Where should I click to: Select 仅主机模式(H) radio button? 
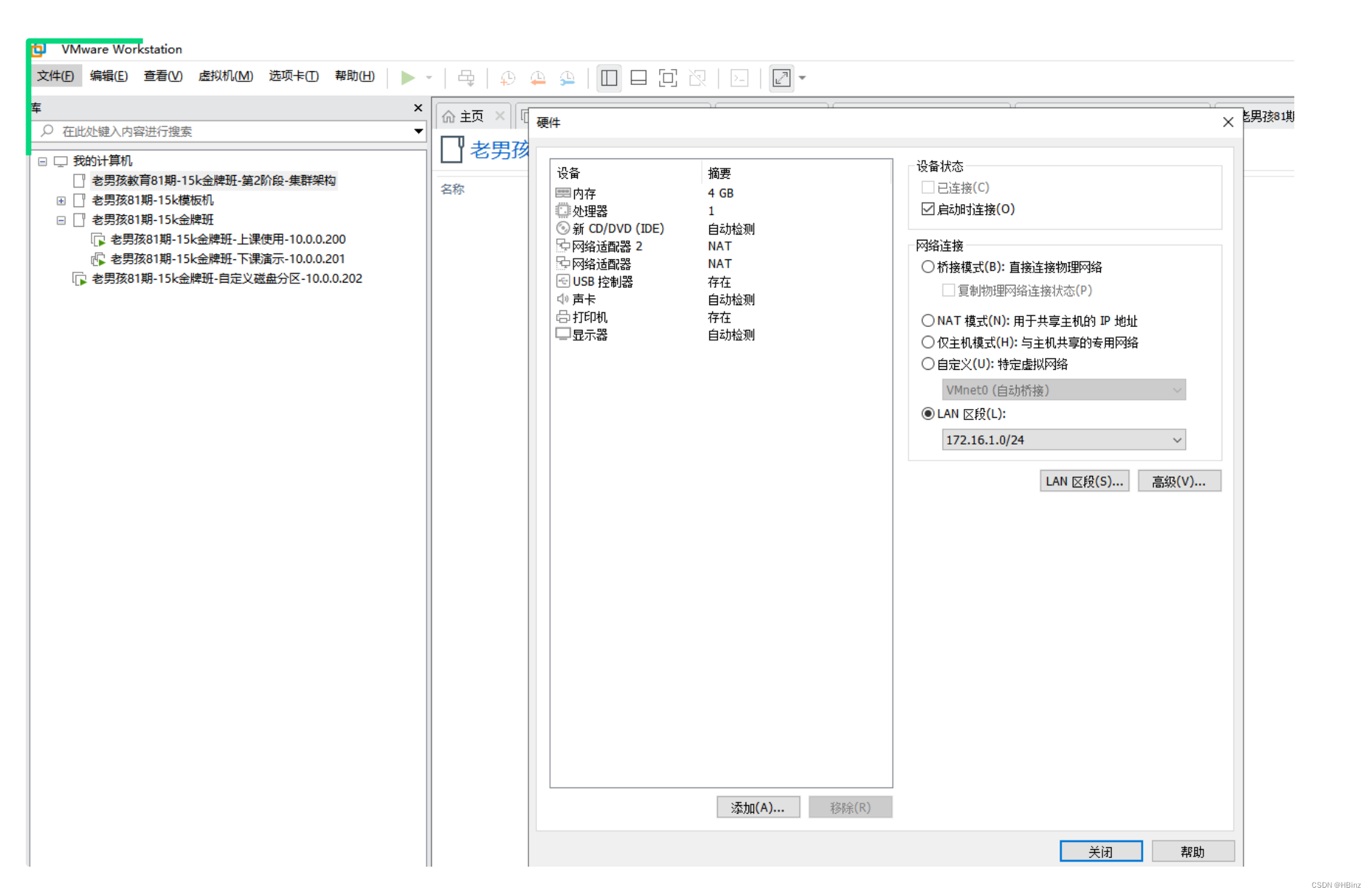coord(928,342)
